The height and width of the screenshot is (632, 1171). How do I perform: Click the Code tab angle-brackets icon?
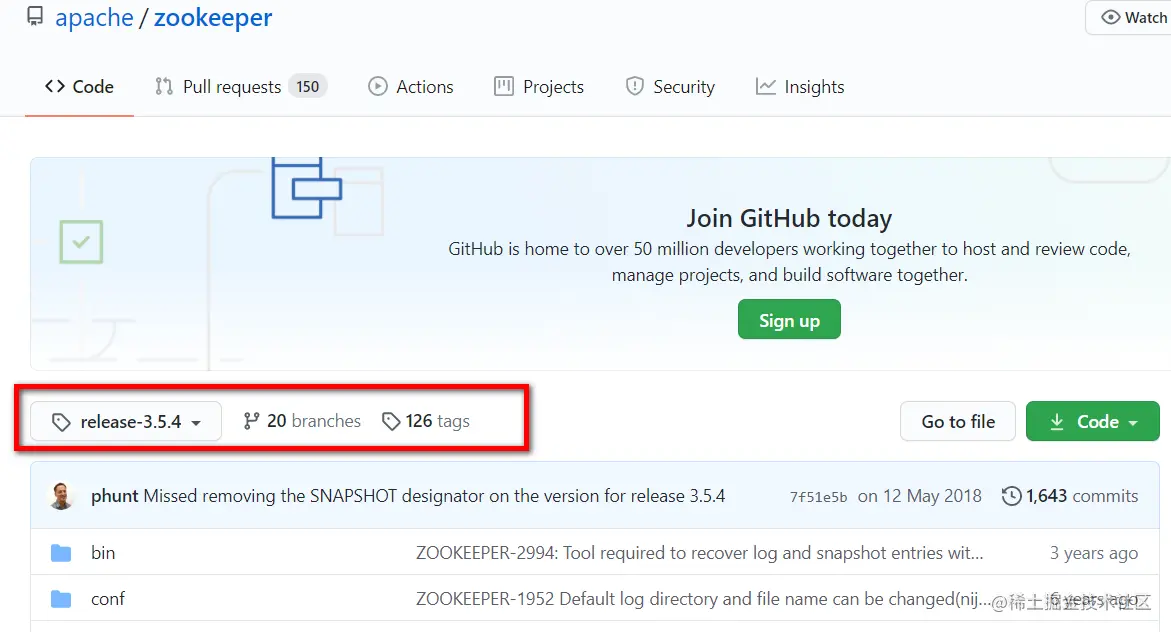(x=55, y=87)
